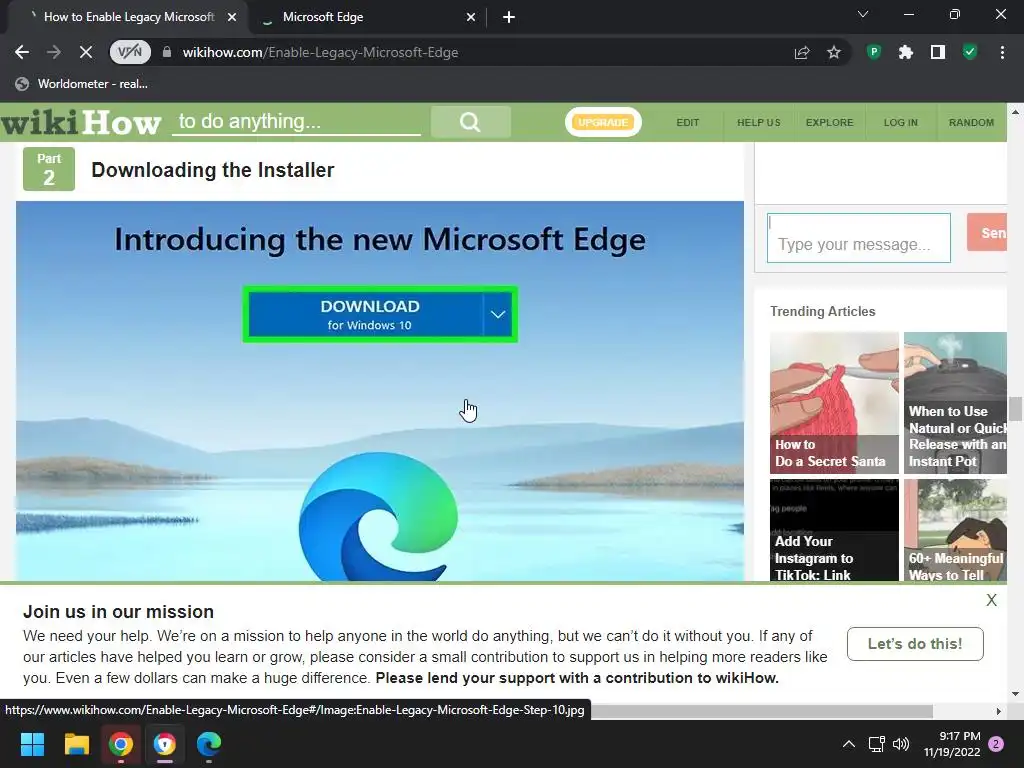Open the second Chrome profile taskbar icon
Image resolution: width=1024 pixels, height=768 pixels.
[165, 744]
